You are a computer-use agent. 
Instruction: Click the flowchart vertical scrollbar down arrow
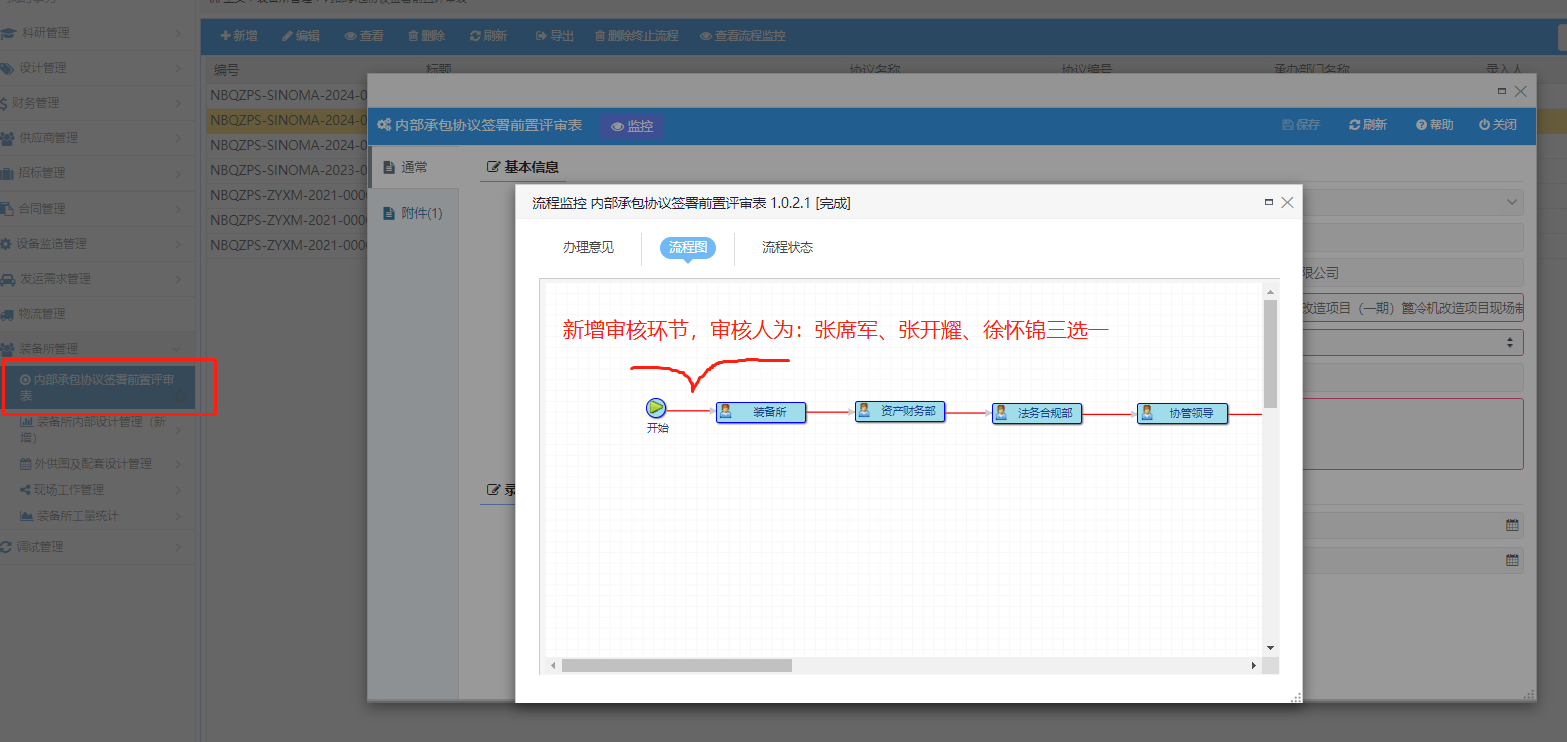1270,648
